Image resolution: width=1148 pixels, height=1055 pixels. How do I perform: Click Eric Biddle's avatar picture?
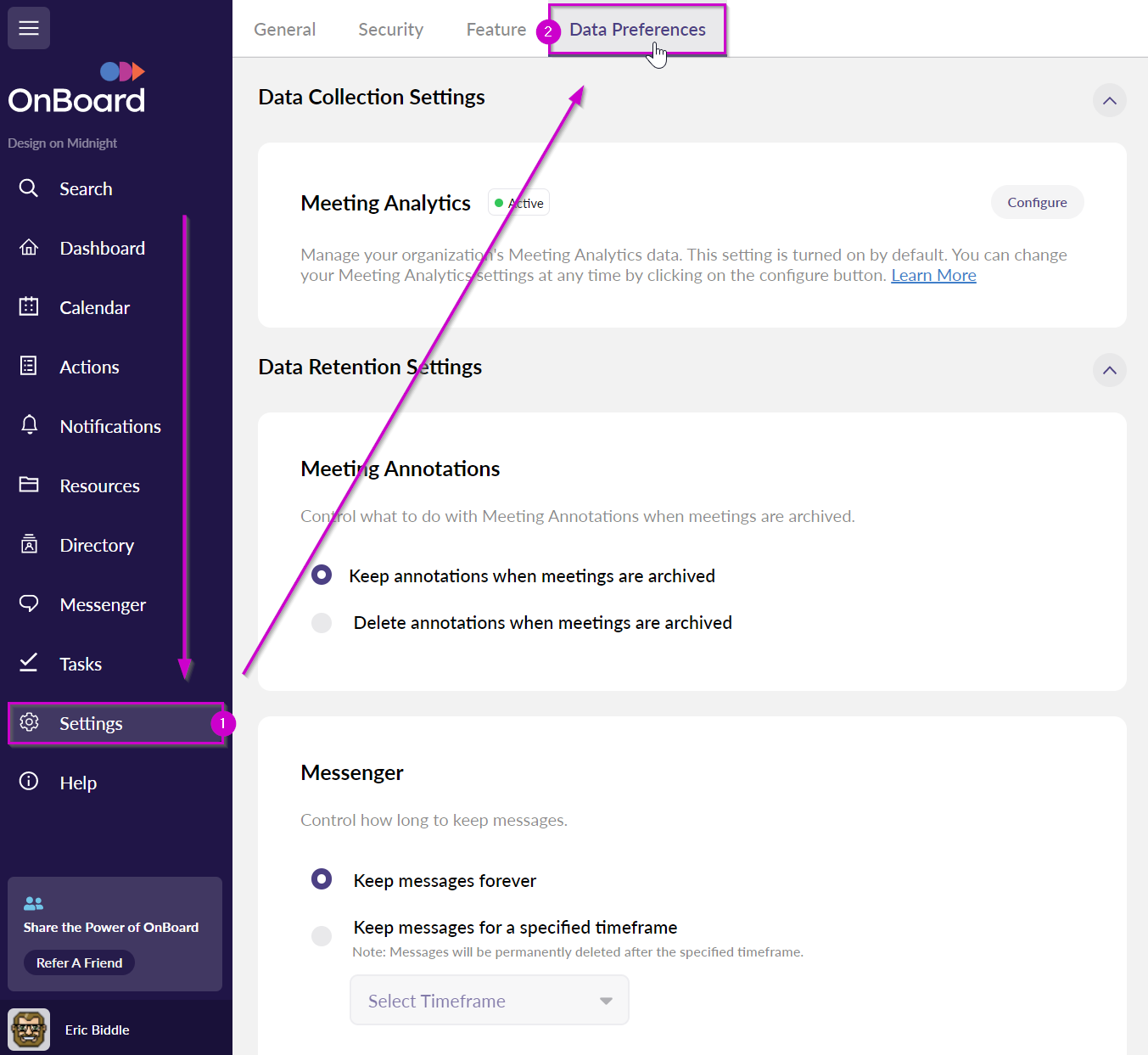pos(29,1030)
